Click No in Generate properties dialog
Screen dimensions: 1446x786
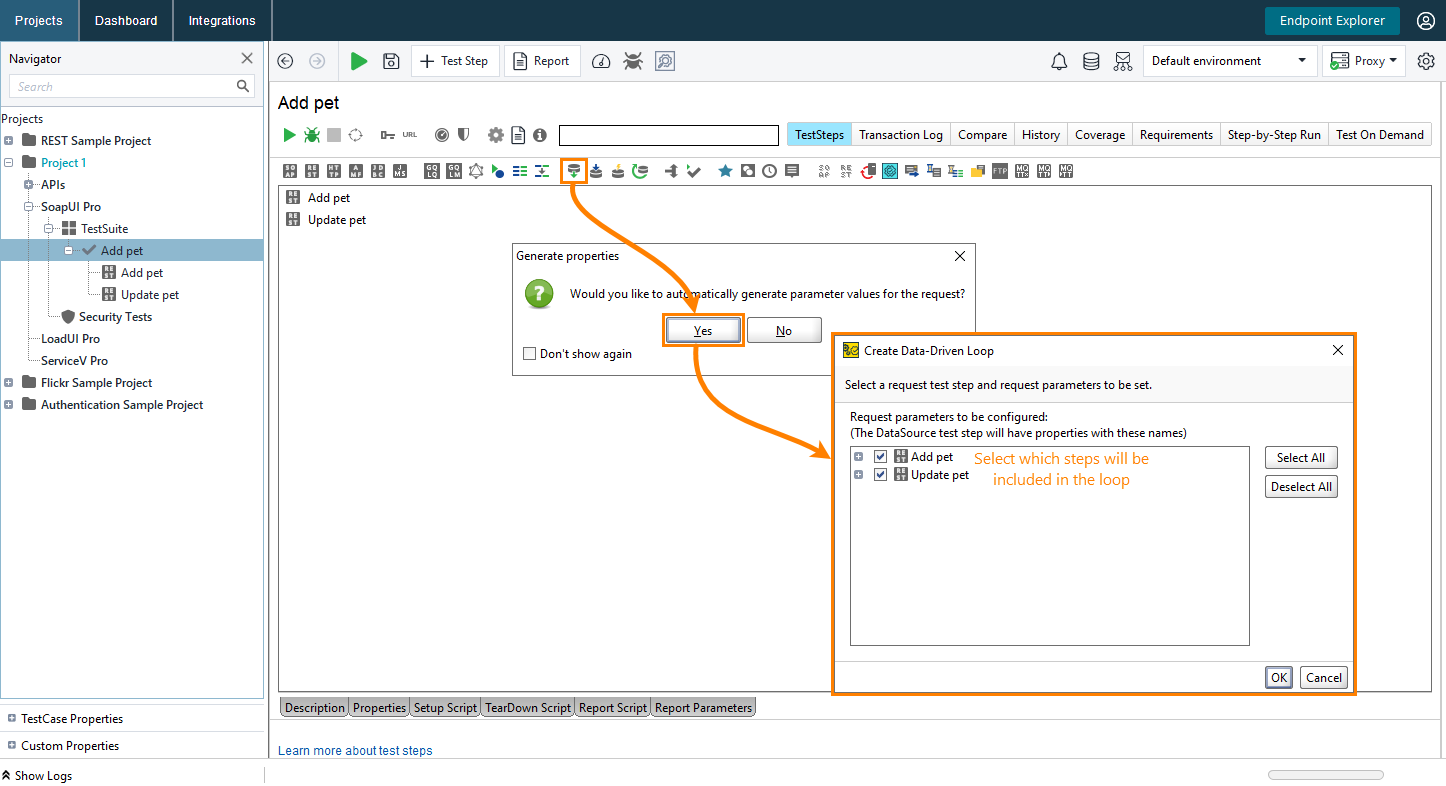coord(784,331)
